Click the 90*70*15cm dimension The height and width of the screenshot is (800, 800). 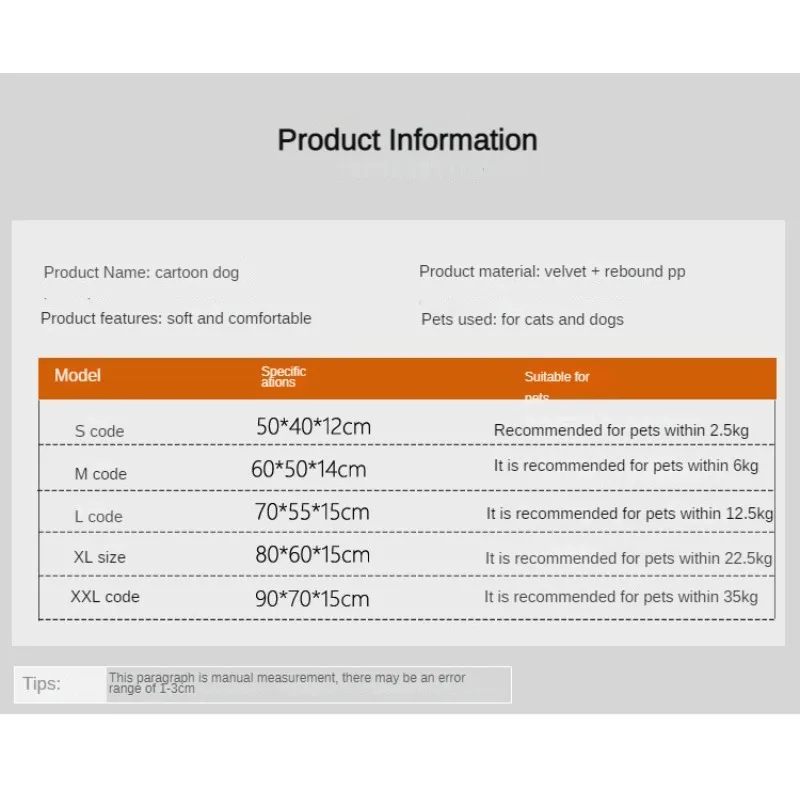coord(312,599)
